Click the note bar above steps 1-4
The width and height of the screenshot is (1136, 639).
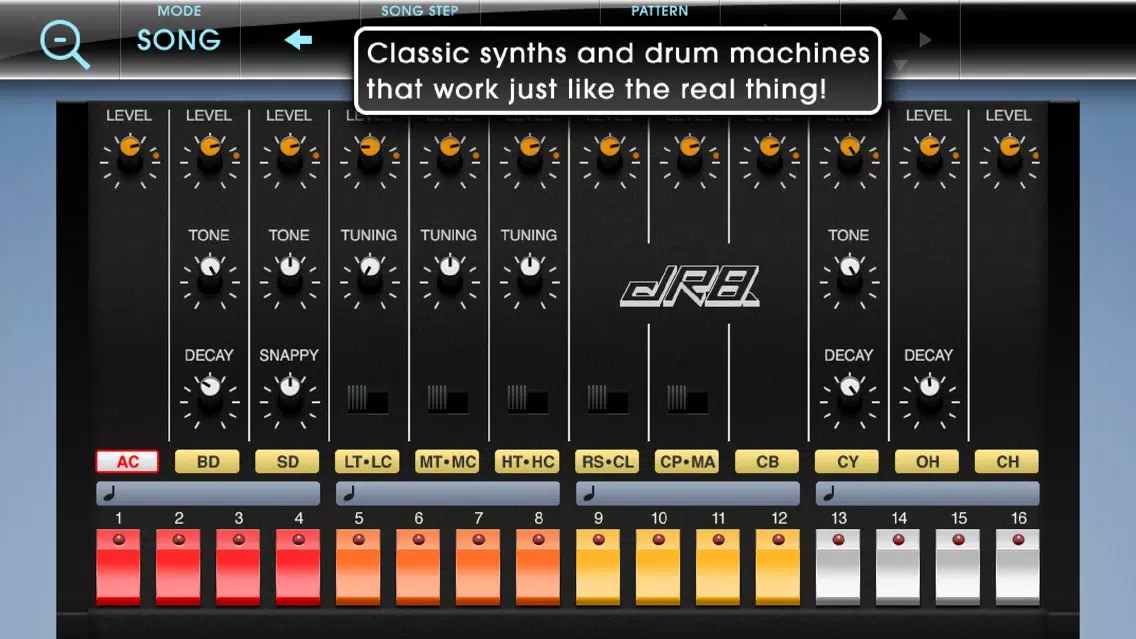208,494
